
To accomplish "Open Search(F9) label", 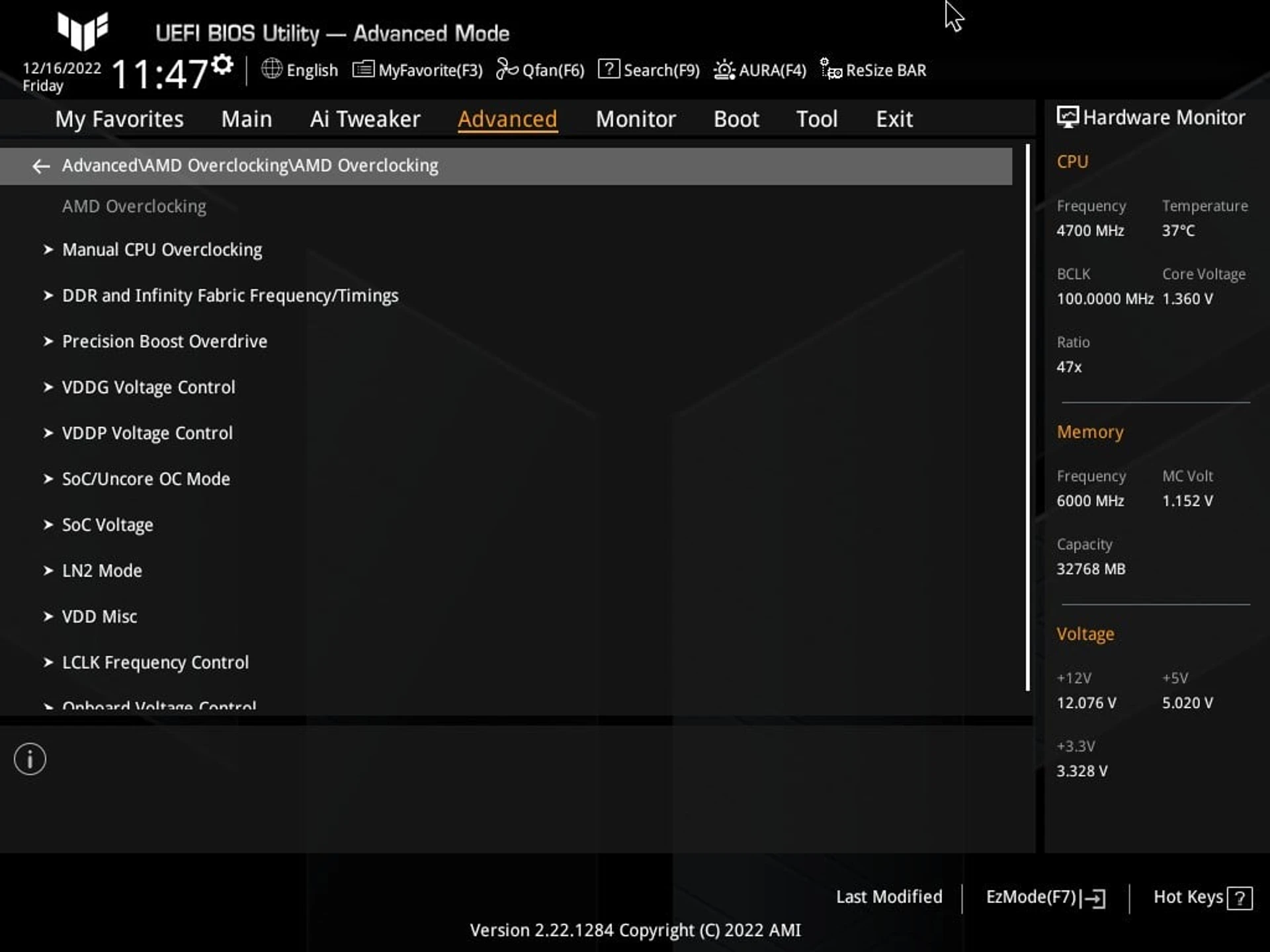I will pos(661,70).
